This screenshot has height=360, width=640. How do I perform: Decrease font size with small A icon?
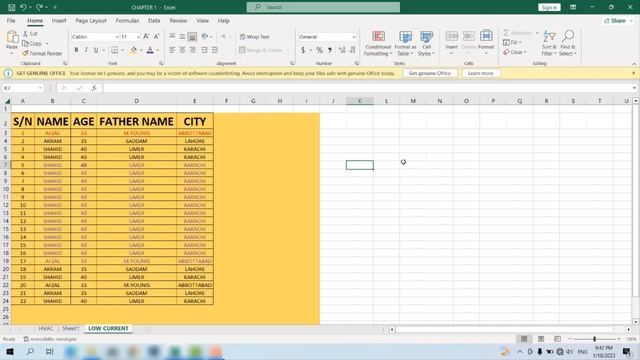point(156,37)
